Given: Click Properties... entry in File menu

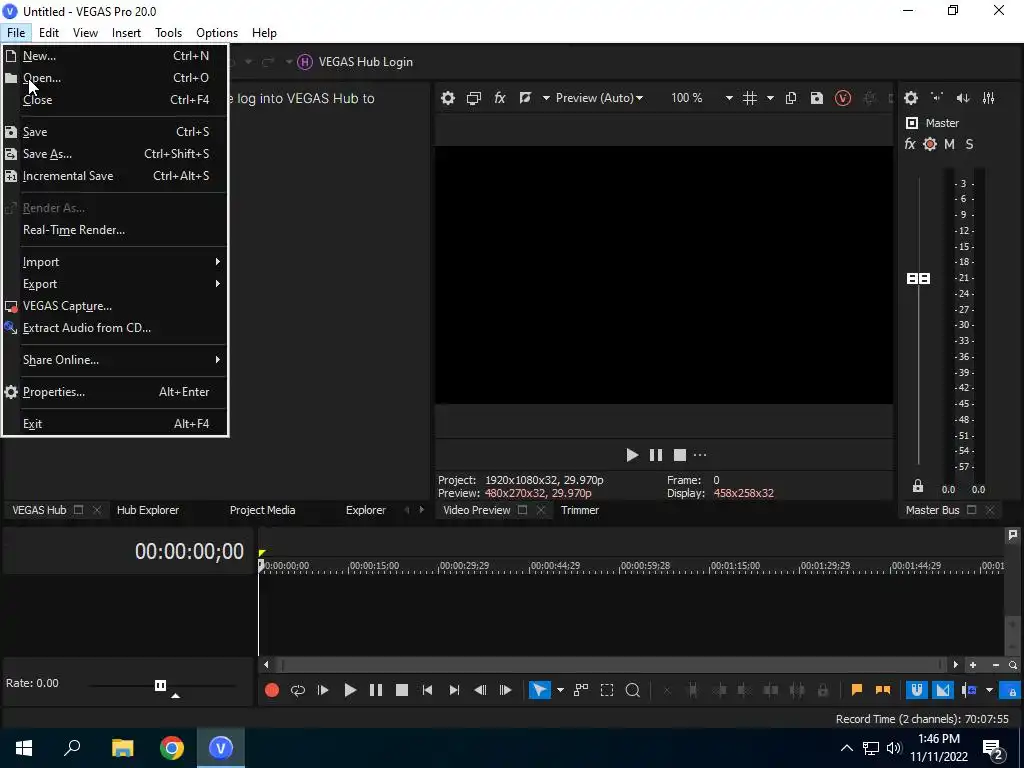Looking at the screenshot, I should (115, 392).
